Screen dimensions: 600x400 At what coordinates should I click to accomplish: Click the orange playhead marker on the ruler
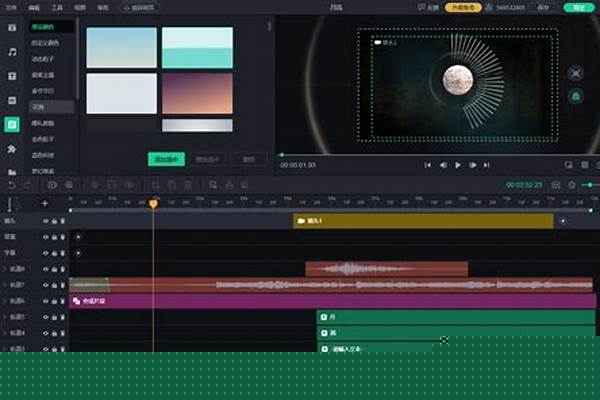click(x=153, y=203)
